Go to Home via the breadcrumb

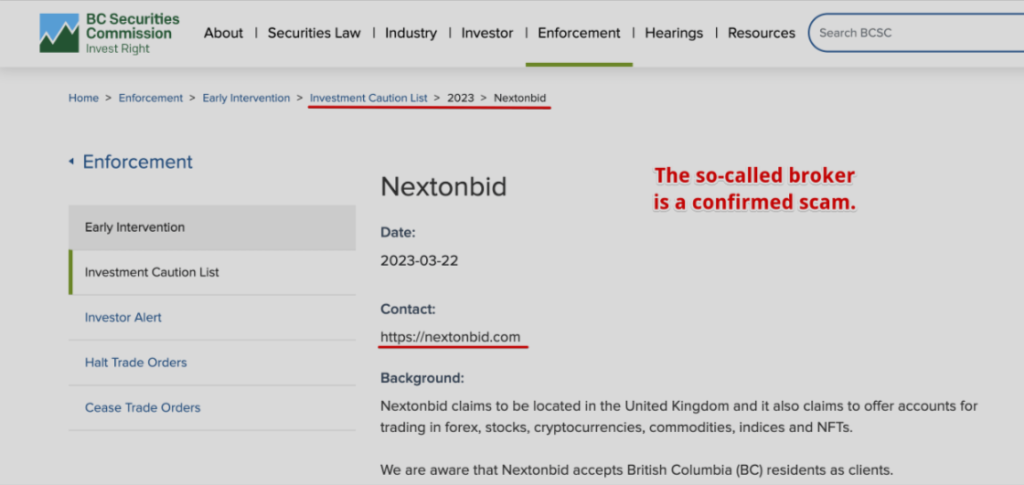tap(83, 98)
